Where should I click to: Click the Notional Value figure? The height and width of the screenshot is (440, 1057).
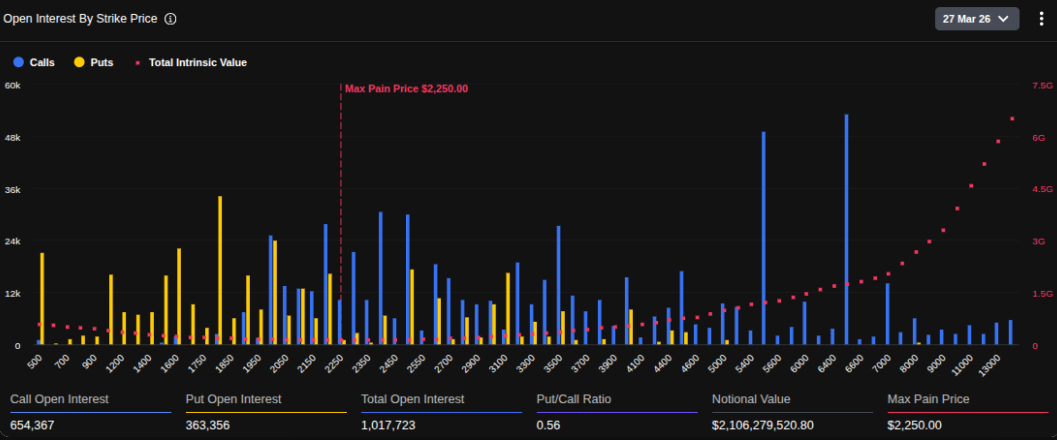tap(762, 425)
